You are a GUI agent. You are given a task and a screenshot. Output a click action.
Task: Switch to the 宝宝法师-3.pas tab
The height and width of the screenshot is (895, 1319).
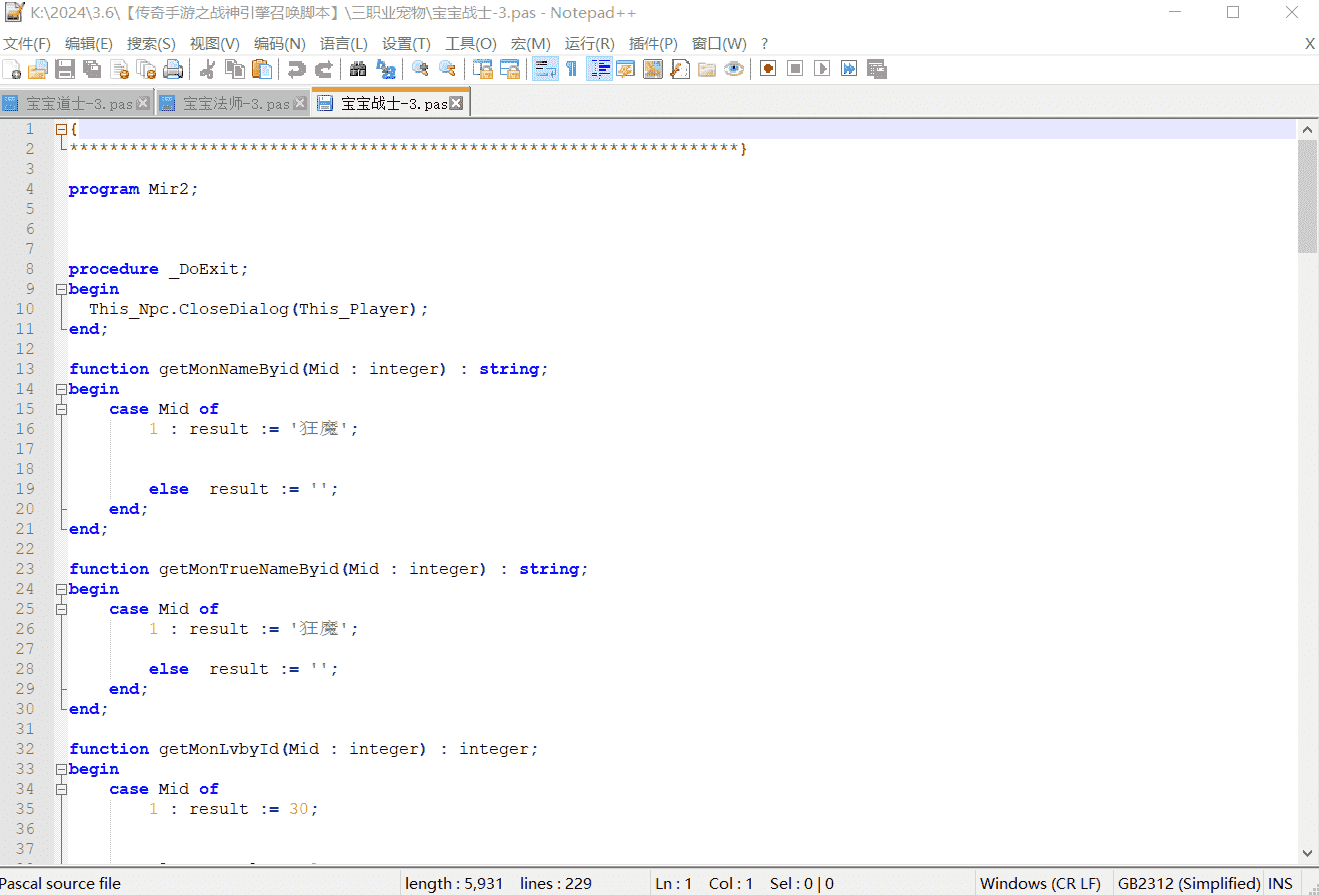[235, 104]
